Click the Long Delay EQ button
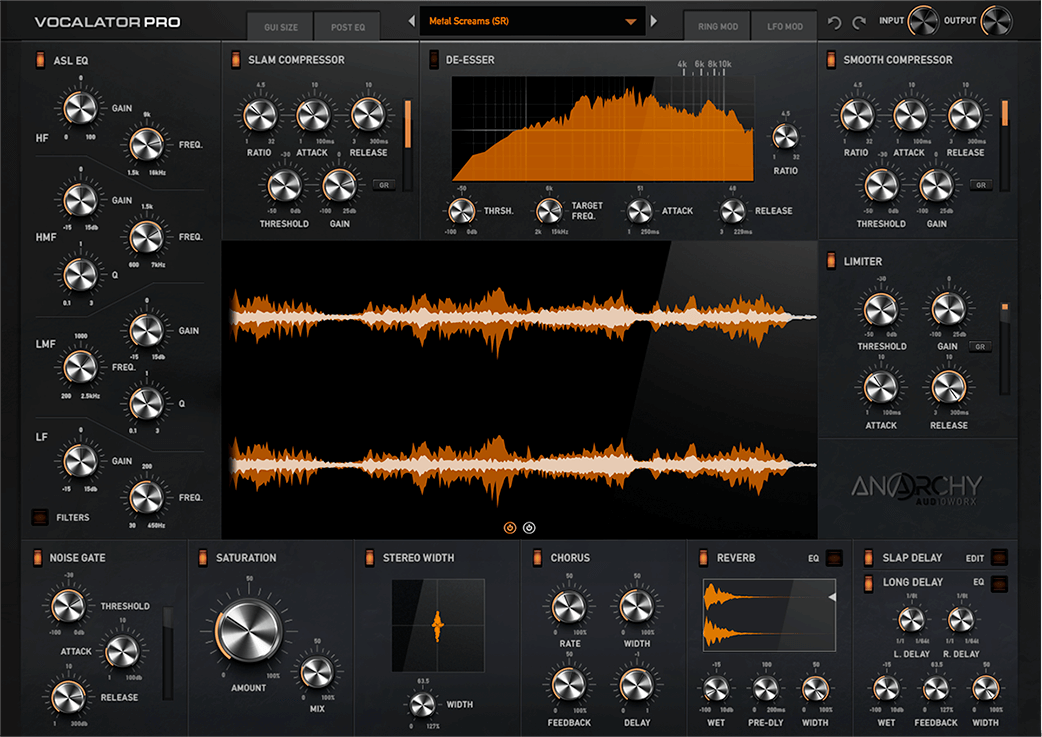The height and width of the screenshot is (737, 1042). (x=999, y=583)
